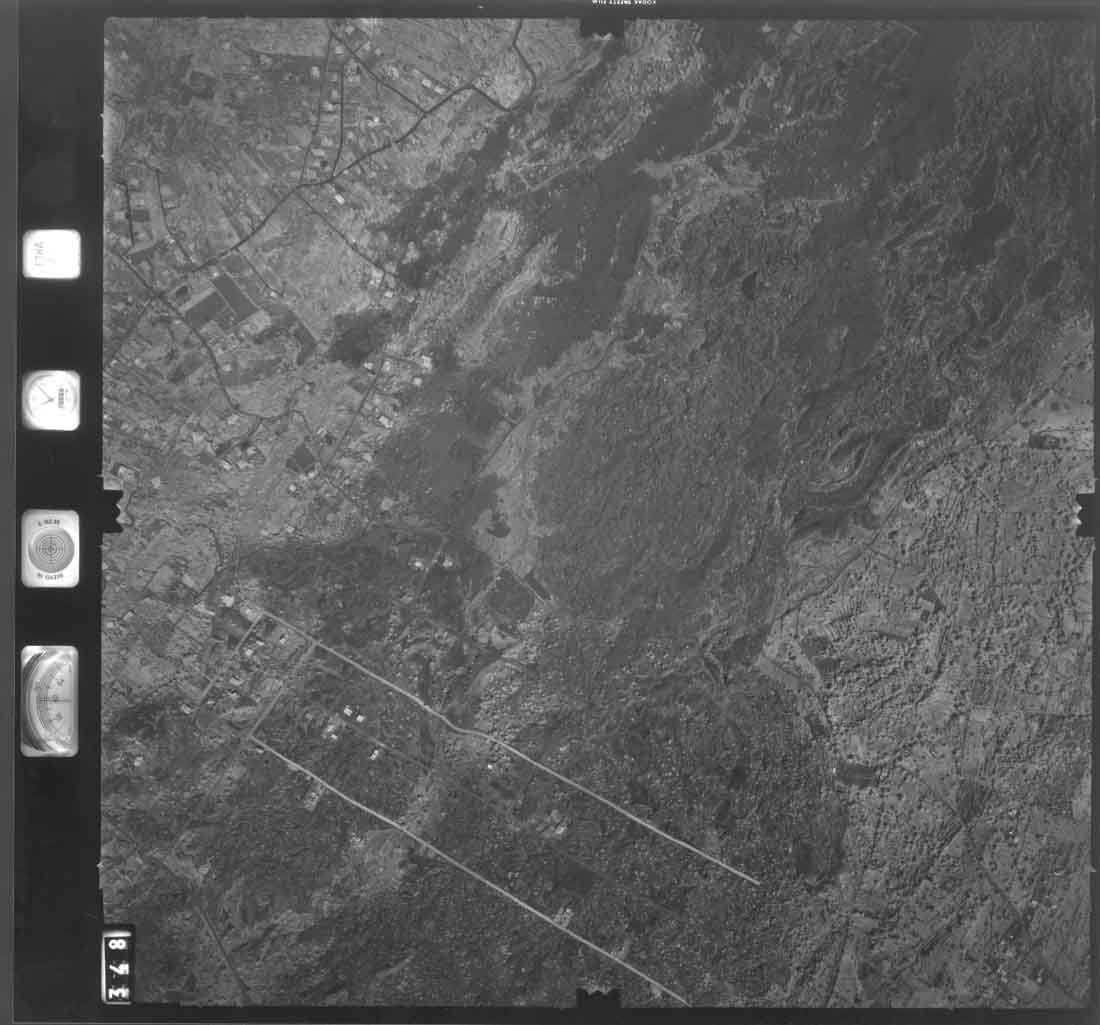The width and height of the screenshot is (1100, 1025).
Task: Click the corner where the two parallel roads join
Action: pyautogui.click(x=252, y=738)
